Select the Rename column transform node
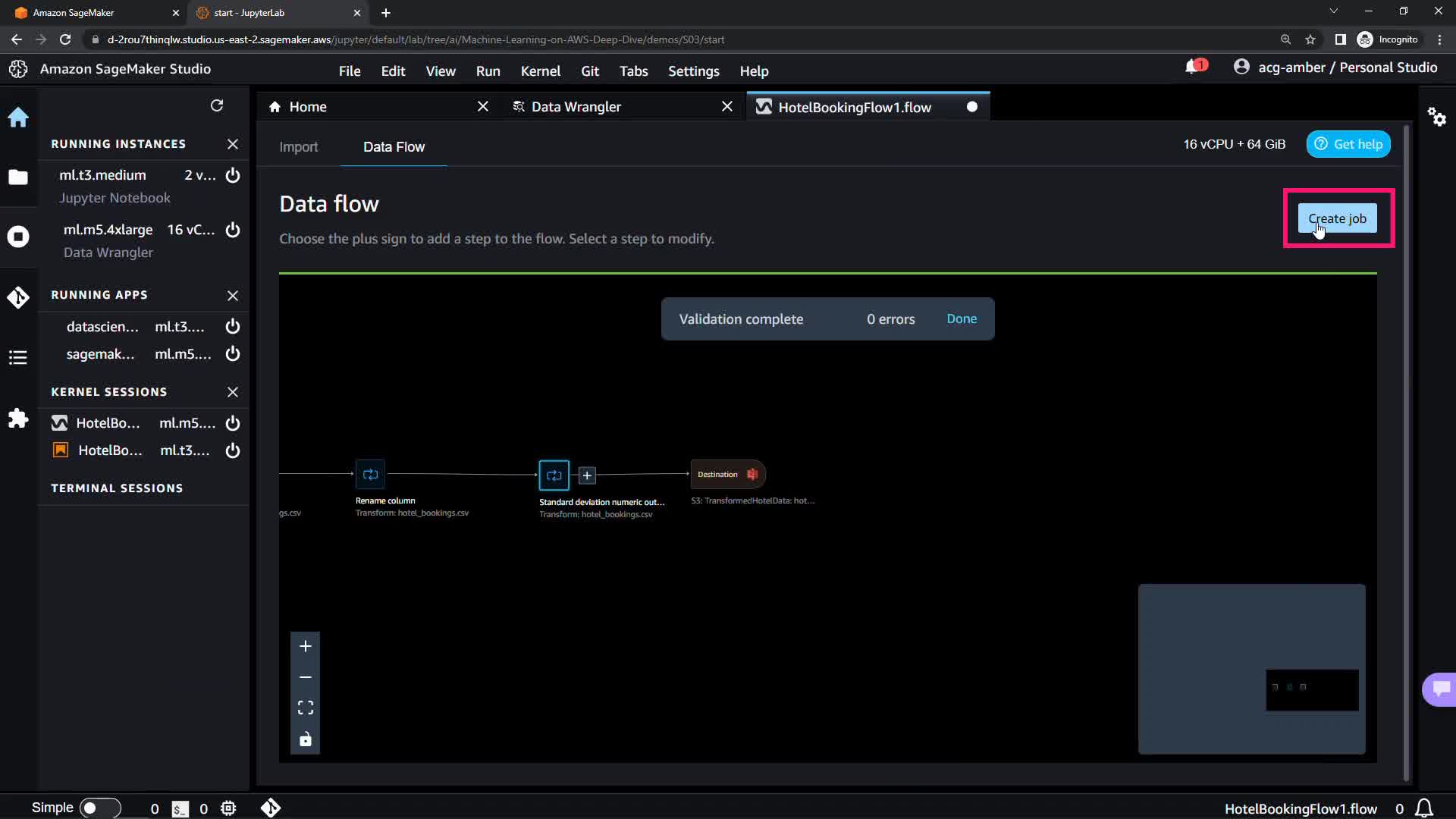 (x=370, y=475)
